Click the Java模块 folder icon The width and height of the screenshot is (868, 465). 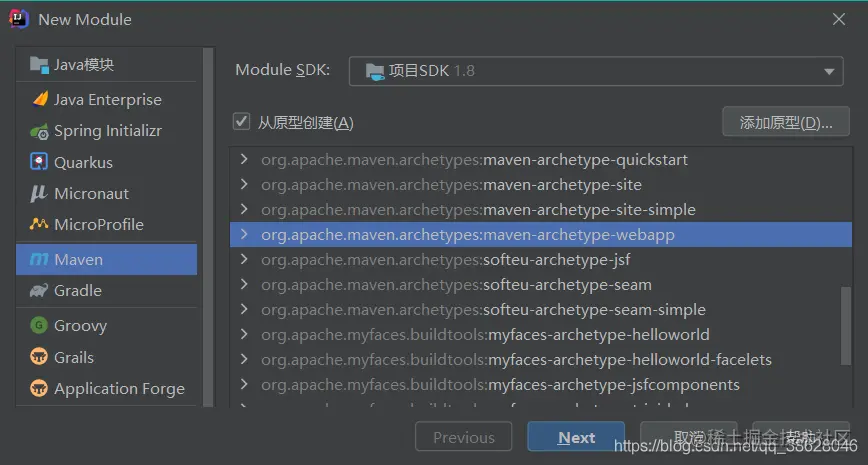39,65
